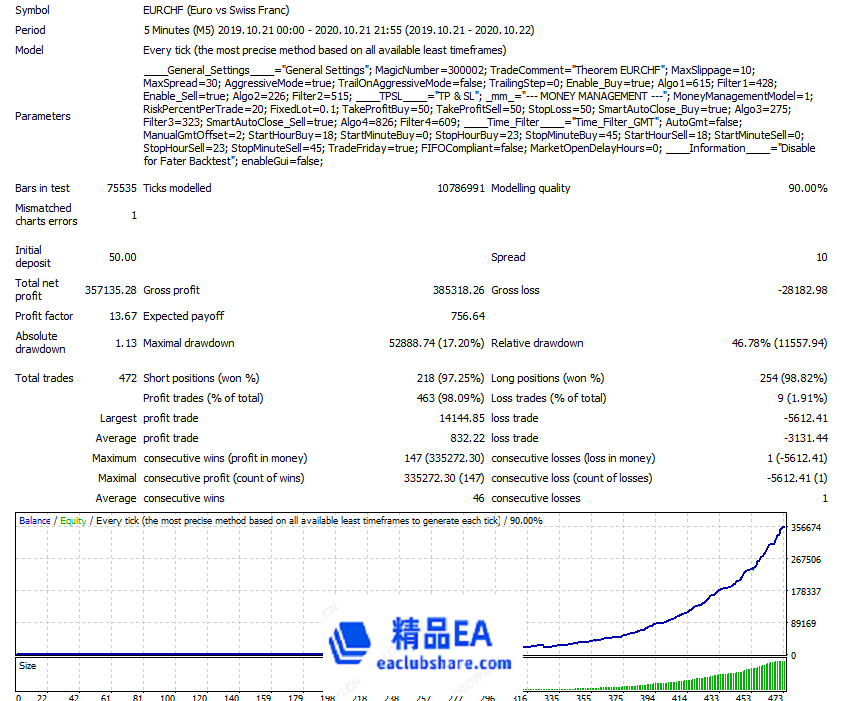This screenshot has width=847, height=701.
Task: Click the "Loss trades (% of total)" label
Action: pyautogui.click(x=549, y=399)
